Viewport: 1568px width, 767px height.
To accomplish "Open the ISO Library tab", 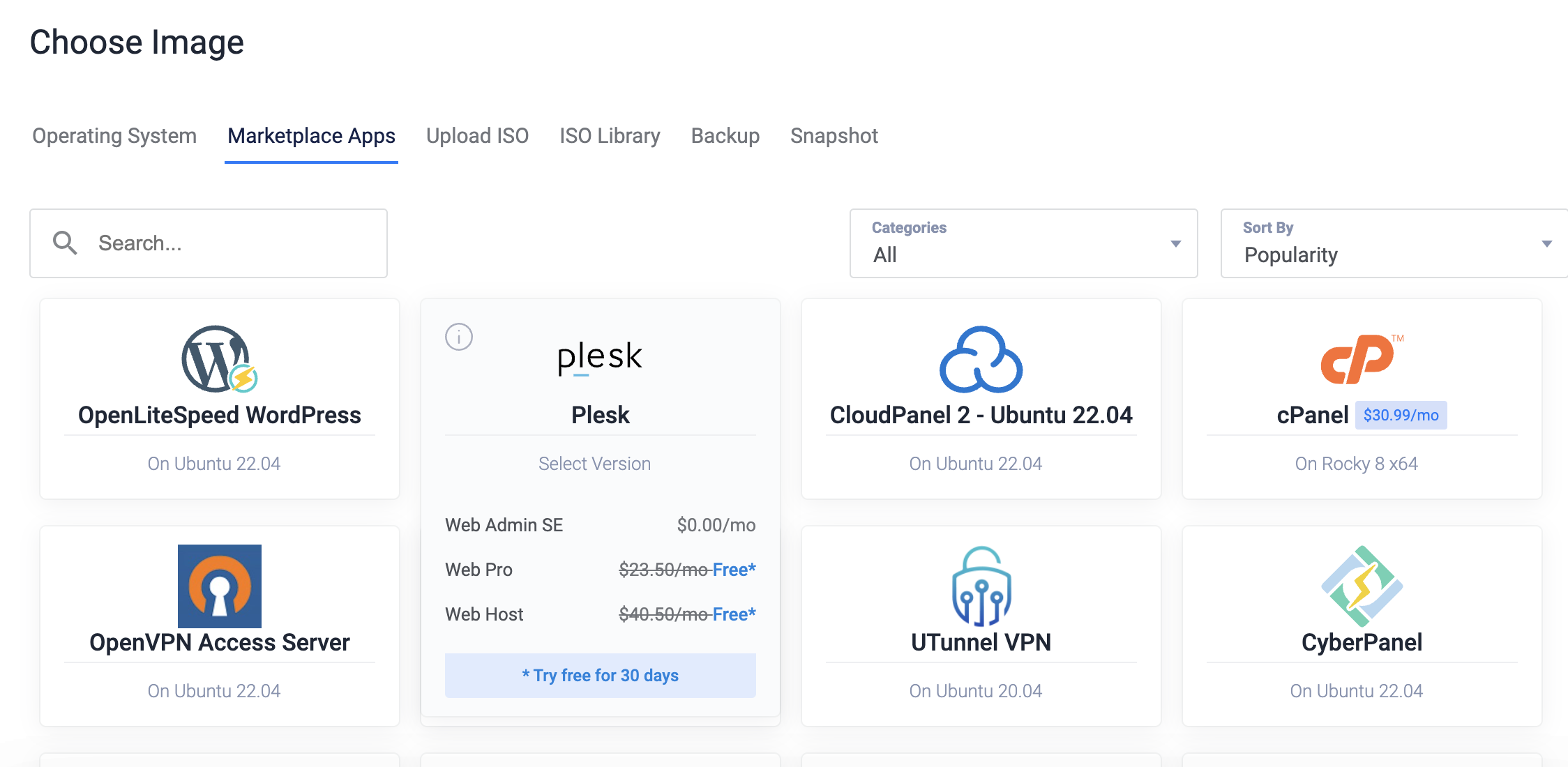I will click(610, 136).
